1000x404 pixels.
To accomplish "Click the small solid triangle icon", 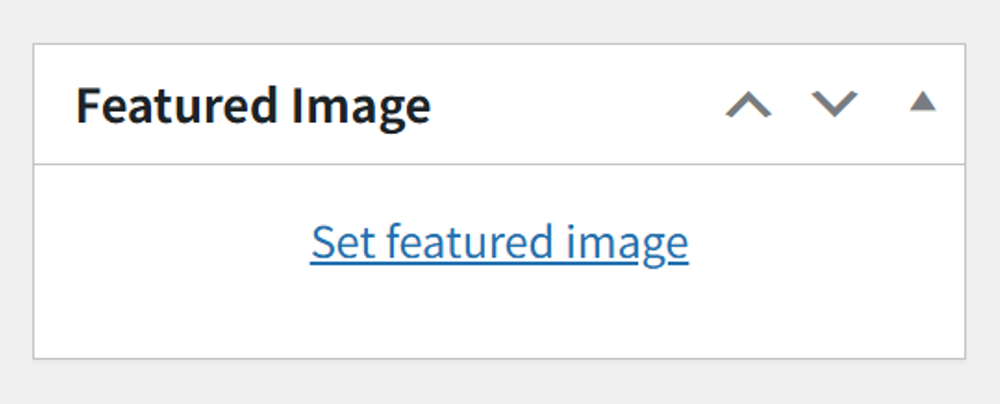I will click(922, 102).
